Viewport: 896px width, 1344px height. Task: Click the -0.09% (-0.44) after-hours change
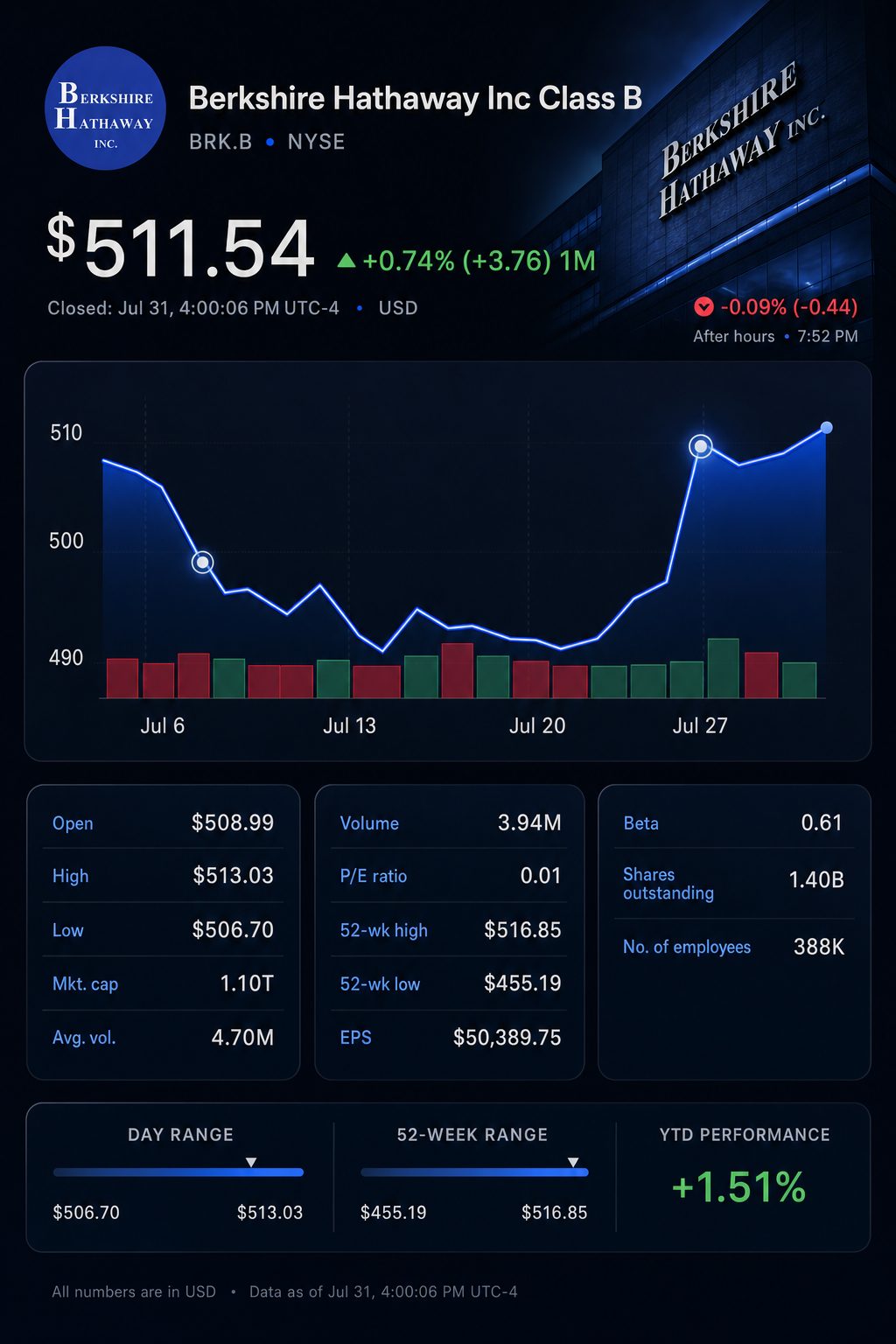coord(788,307)
